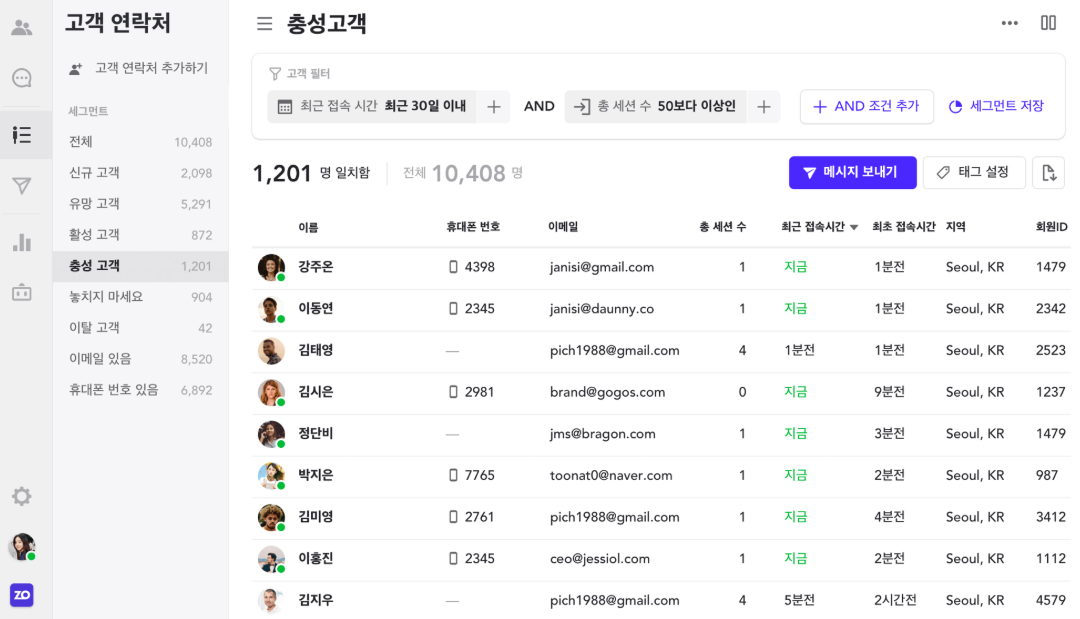
Task: Open the bar chart statistics icon
Action: tap(22, 242)
